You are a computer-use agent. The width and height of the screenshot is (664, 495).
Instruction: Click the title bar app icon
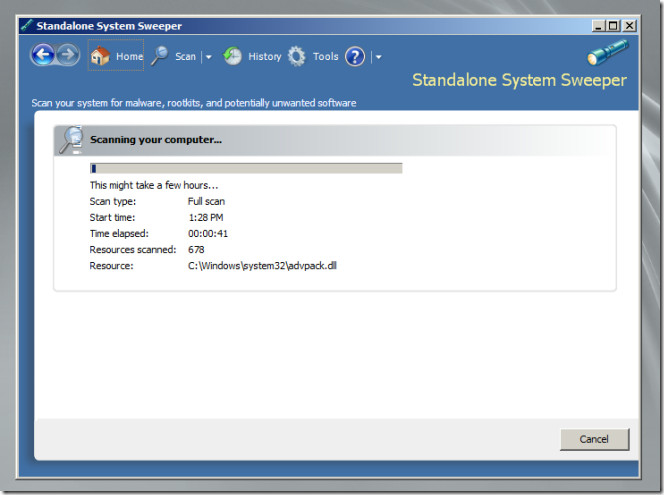pyautogui.click(x=27, y=25)
